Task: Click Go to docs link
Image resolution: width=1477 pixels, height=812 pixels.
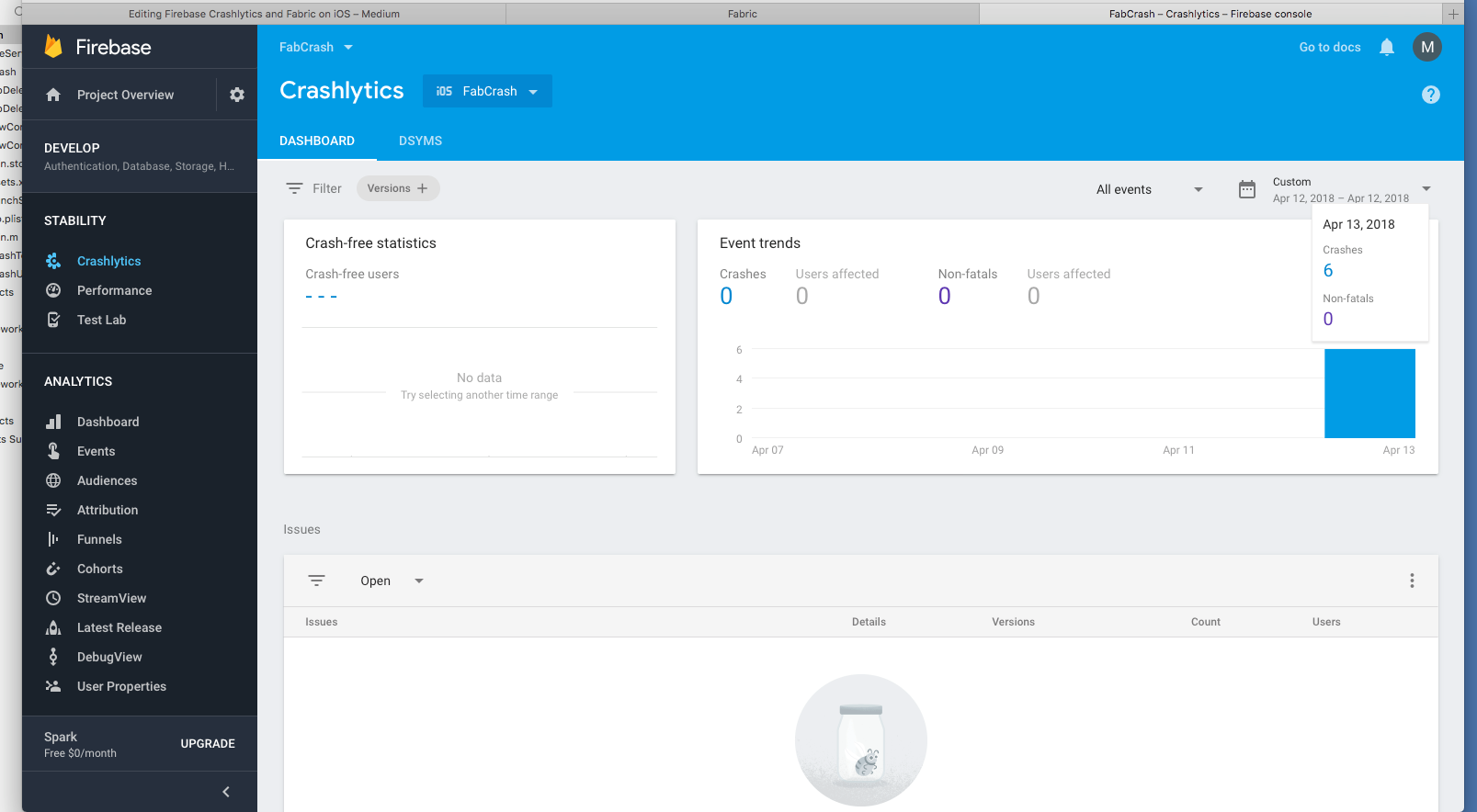Action: coord(1329,47)
